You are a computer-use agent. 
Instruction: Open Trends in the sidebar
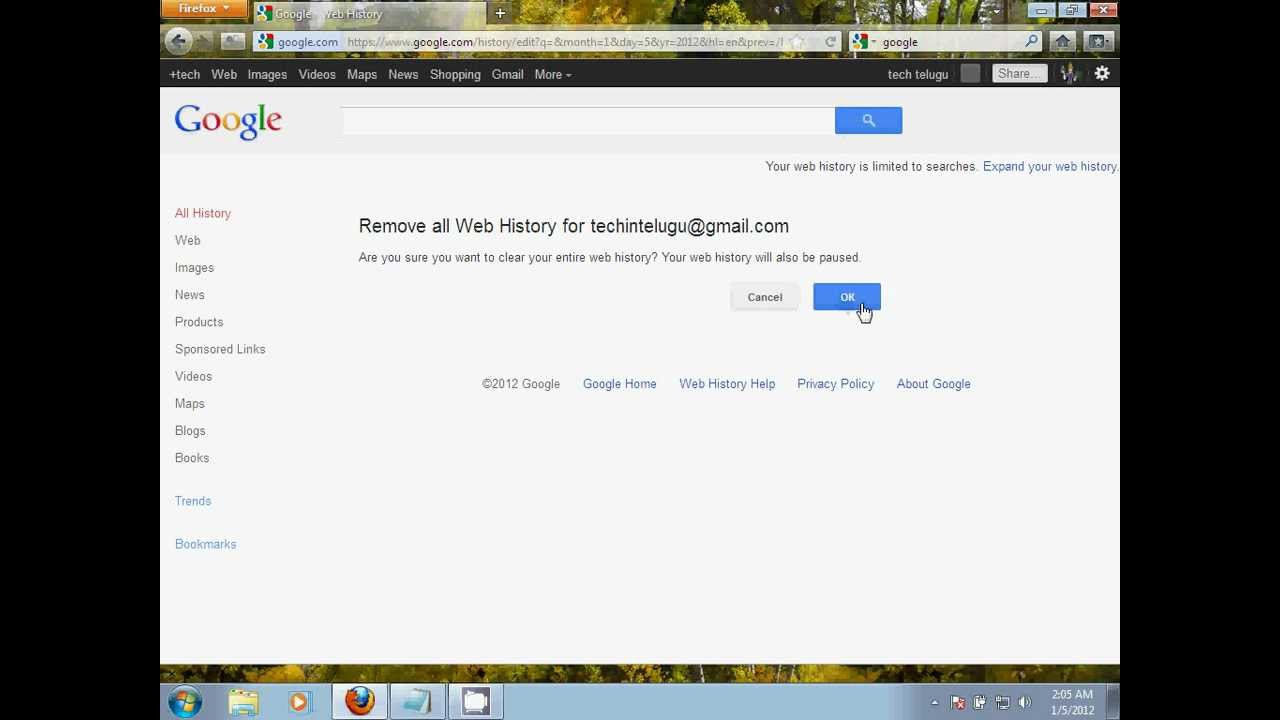point(193,501)
